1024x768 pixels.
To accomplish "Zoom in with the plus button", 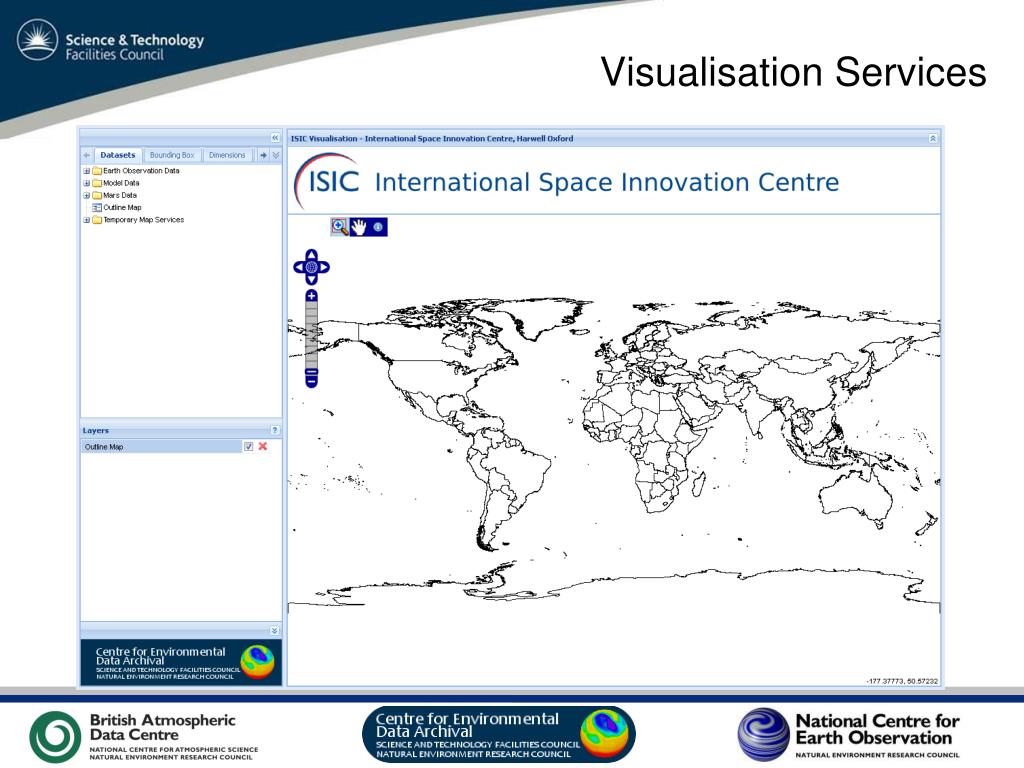I will (312, 296).
